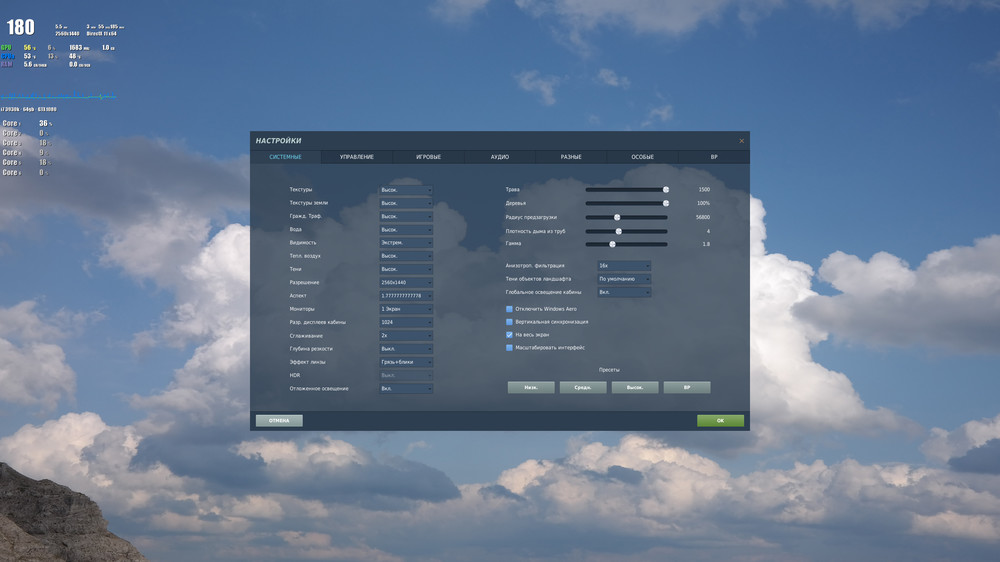Screen dimensions: 1000x562
Task: Open the Тени объектов ландшафта dropdown
Action: click(x=624, y=279)
